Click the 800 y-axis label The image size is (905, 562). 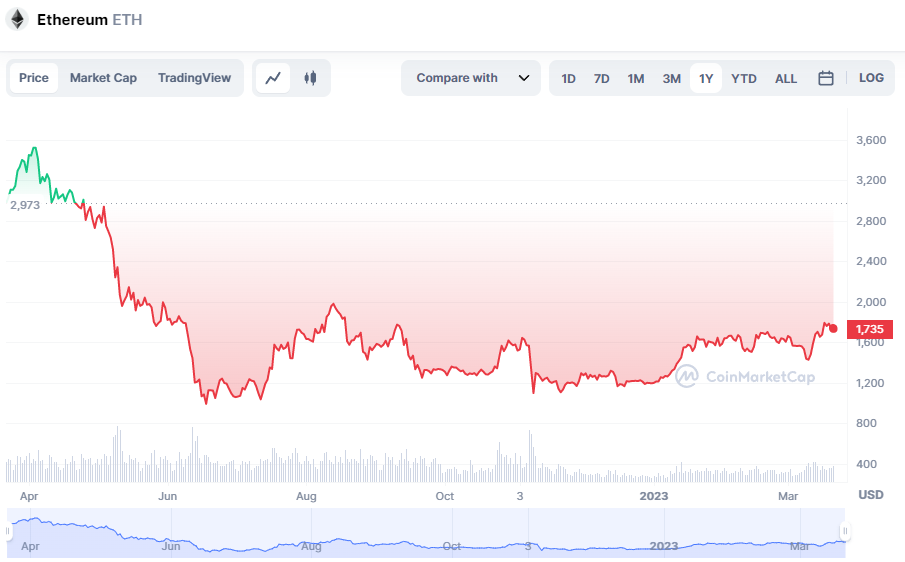[x=866, y=424]
